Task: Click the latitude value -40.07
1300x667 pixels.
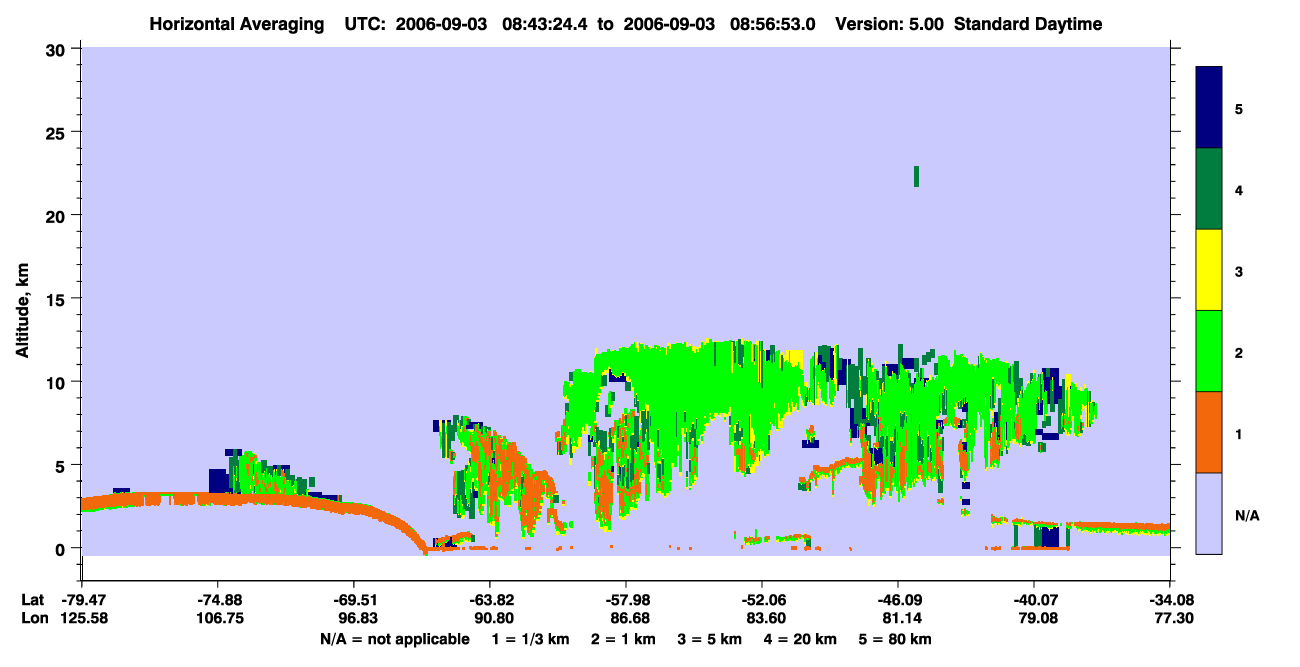Action: point(1034,600)
